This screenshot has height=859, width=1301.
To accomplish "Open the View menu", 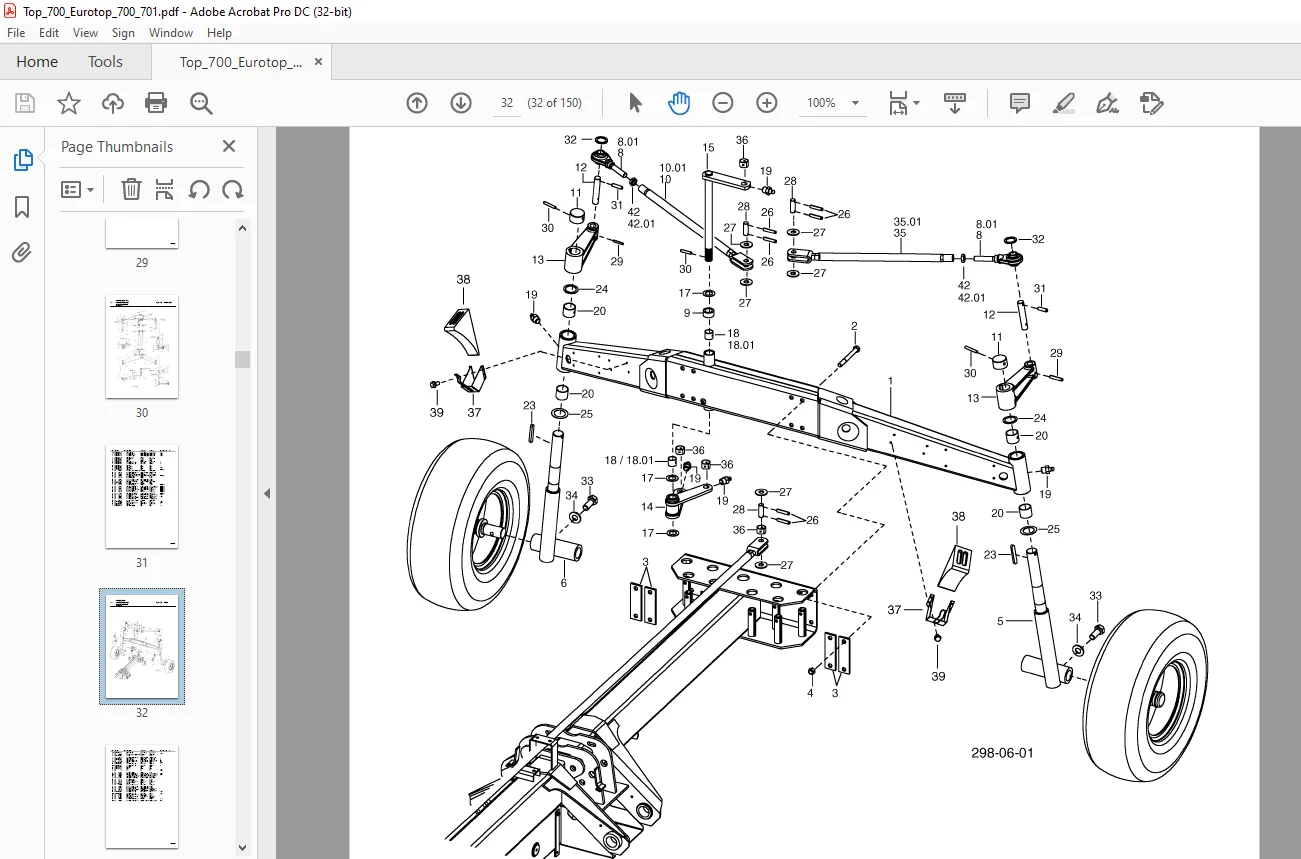I will pos(86,33).
